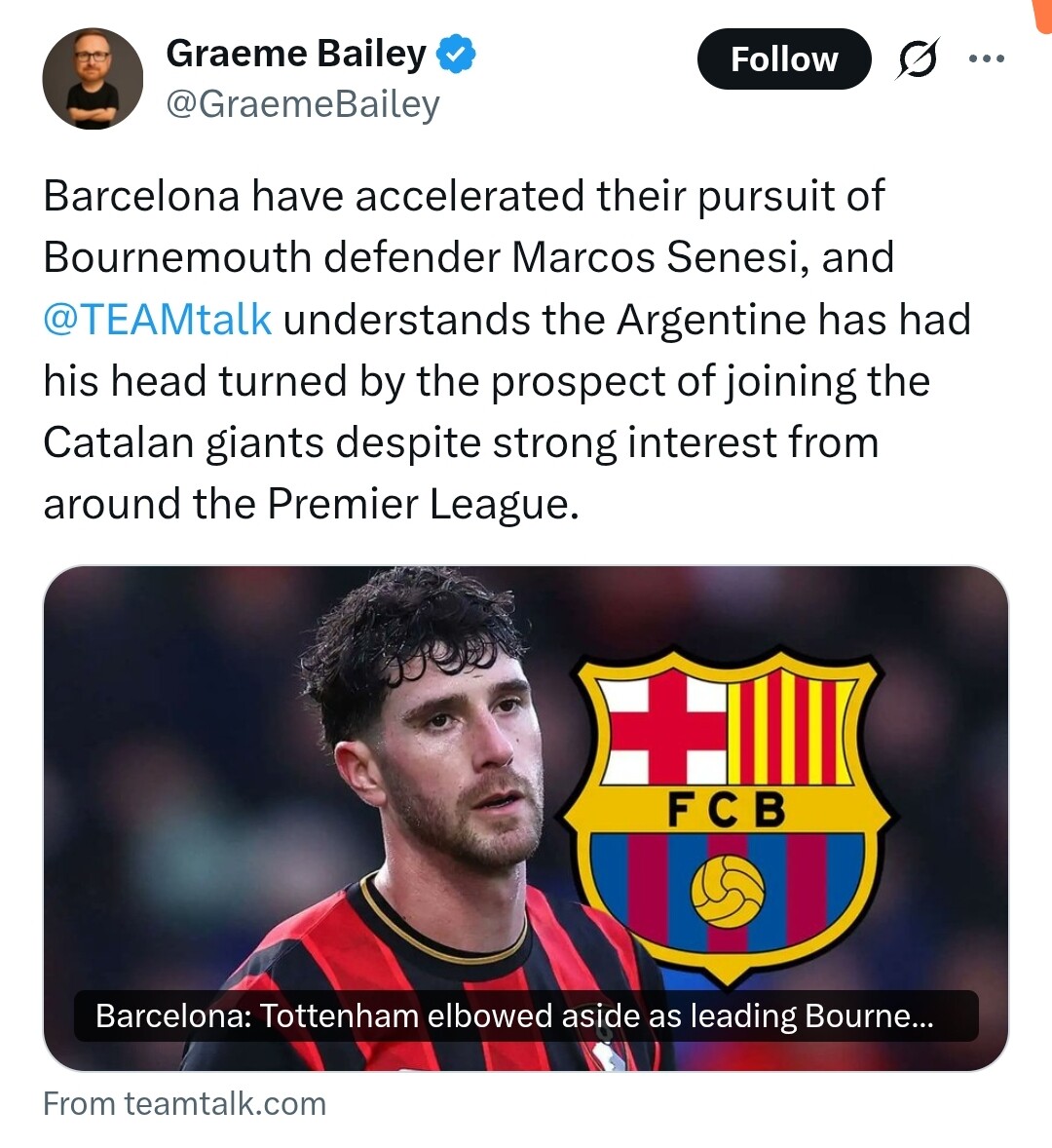
Task: Open Graeme Bailey's profile picture
Action: pos(93,79)
